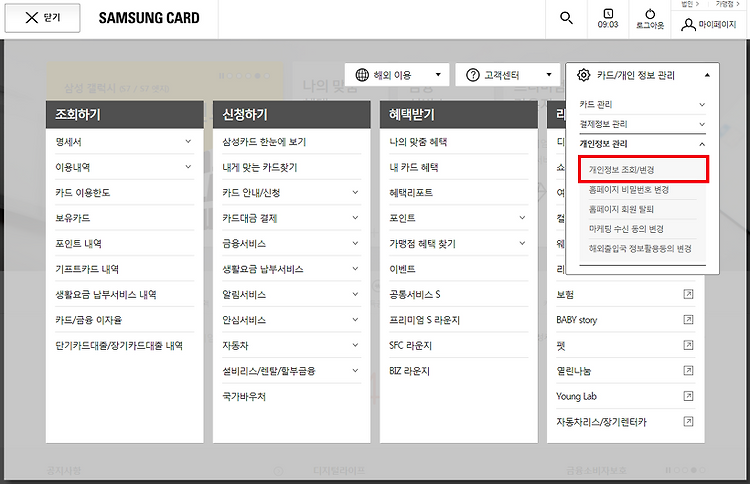Click the question mark icon for 고객센터

[473, 75]
